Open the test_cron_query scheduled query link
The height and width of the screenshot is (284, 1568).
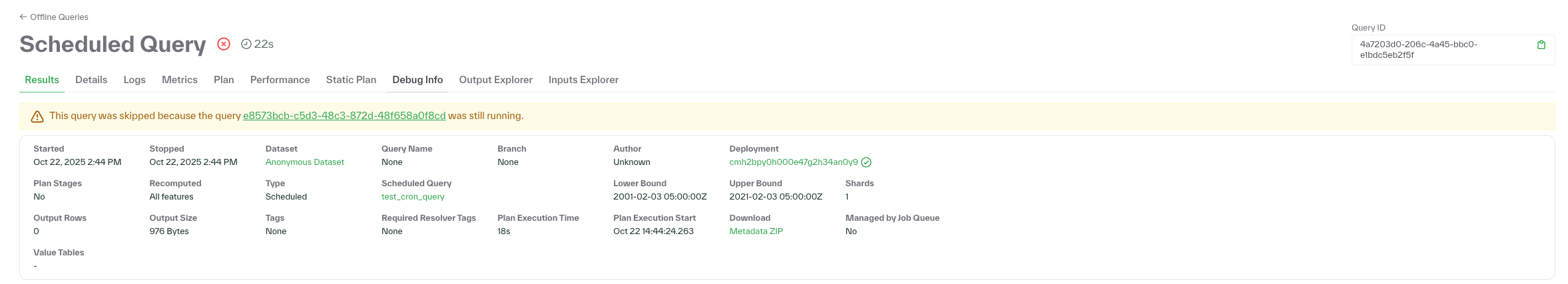(x=413, y=197)
